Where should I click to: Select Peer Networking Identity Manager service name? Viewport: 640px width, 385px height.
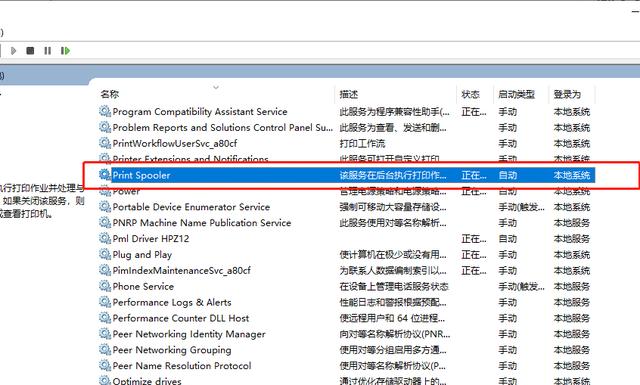(189, 334)
